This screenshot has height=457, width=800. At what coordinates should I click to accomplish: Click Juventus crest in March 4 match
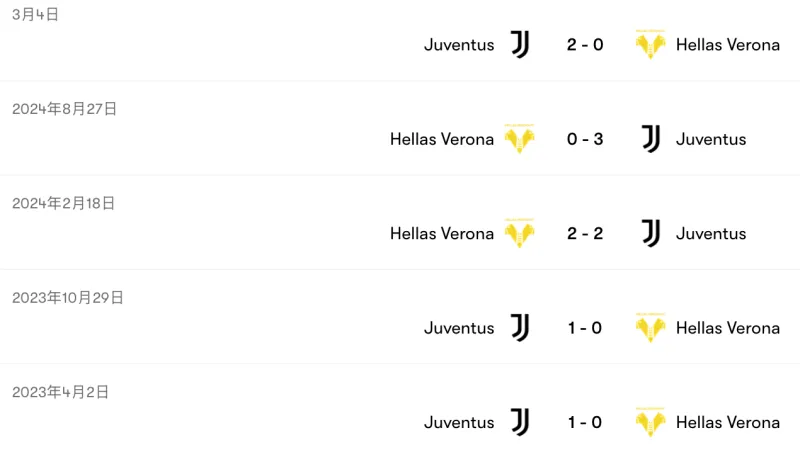520,44
